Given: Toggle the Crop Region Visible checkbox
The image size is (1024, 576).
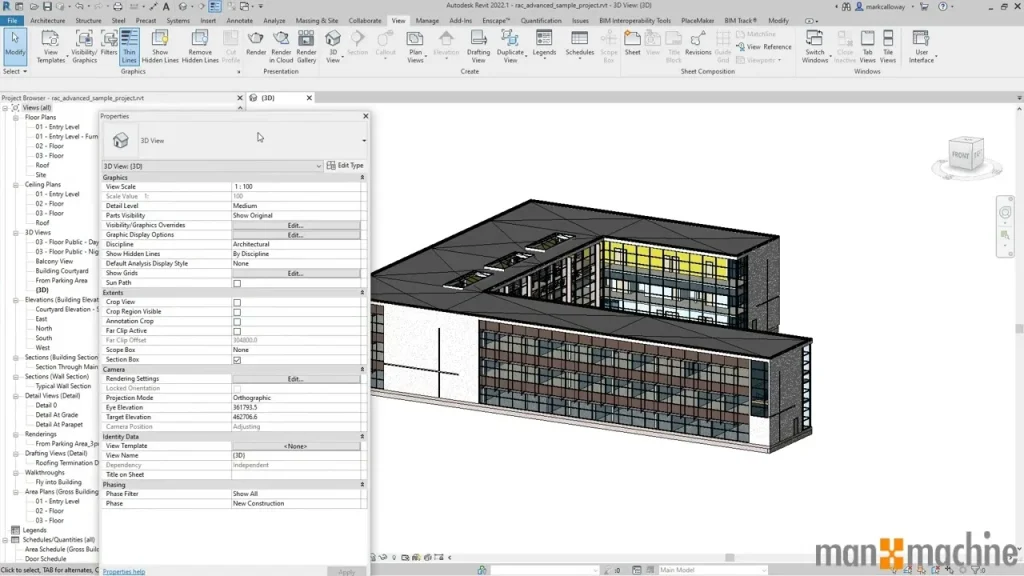Looking at the screenshot, I should pos(237,312).
